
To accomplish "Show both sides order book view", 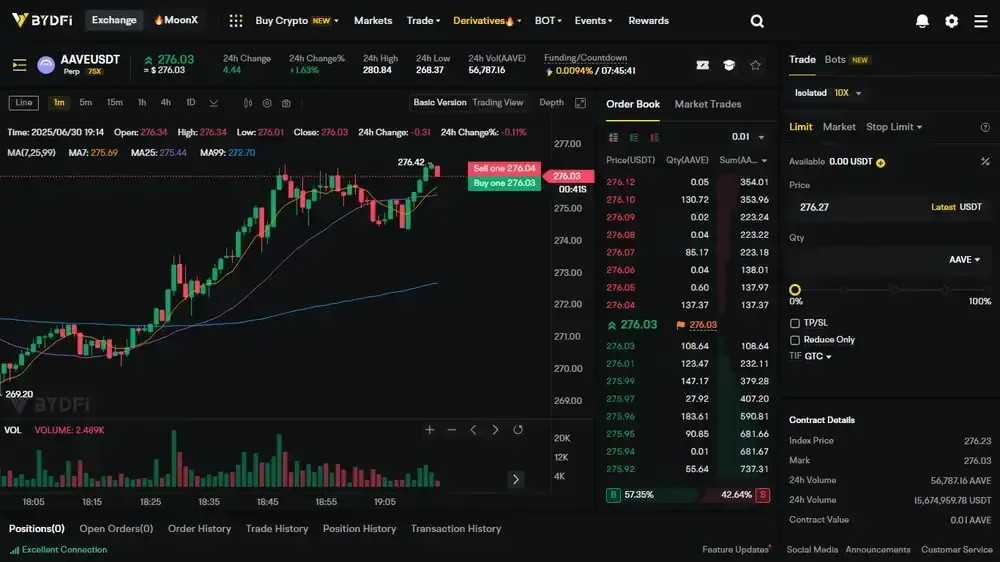I will (x=614, y=137).
